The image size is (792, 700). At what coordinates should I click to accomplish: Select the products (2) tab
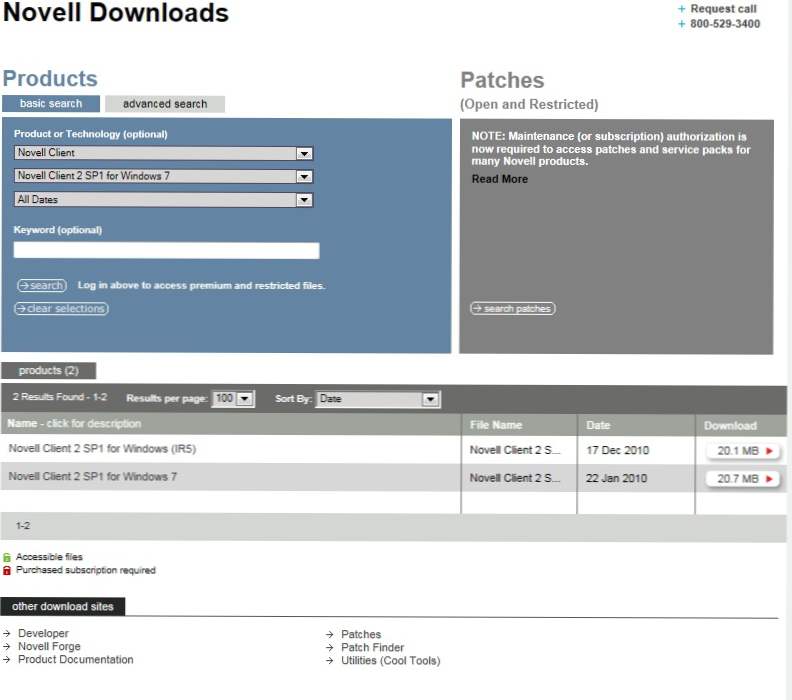(48, 371)
